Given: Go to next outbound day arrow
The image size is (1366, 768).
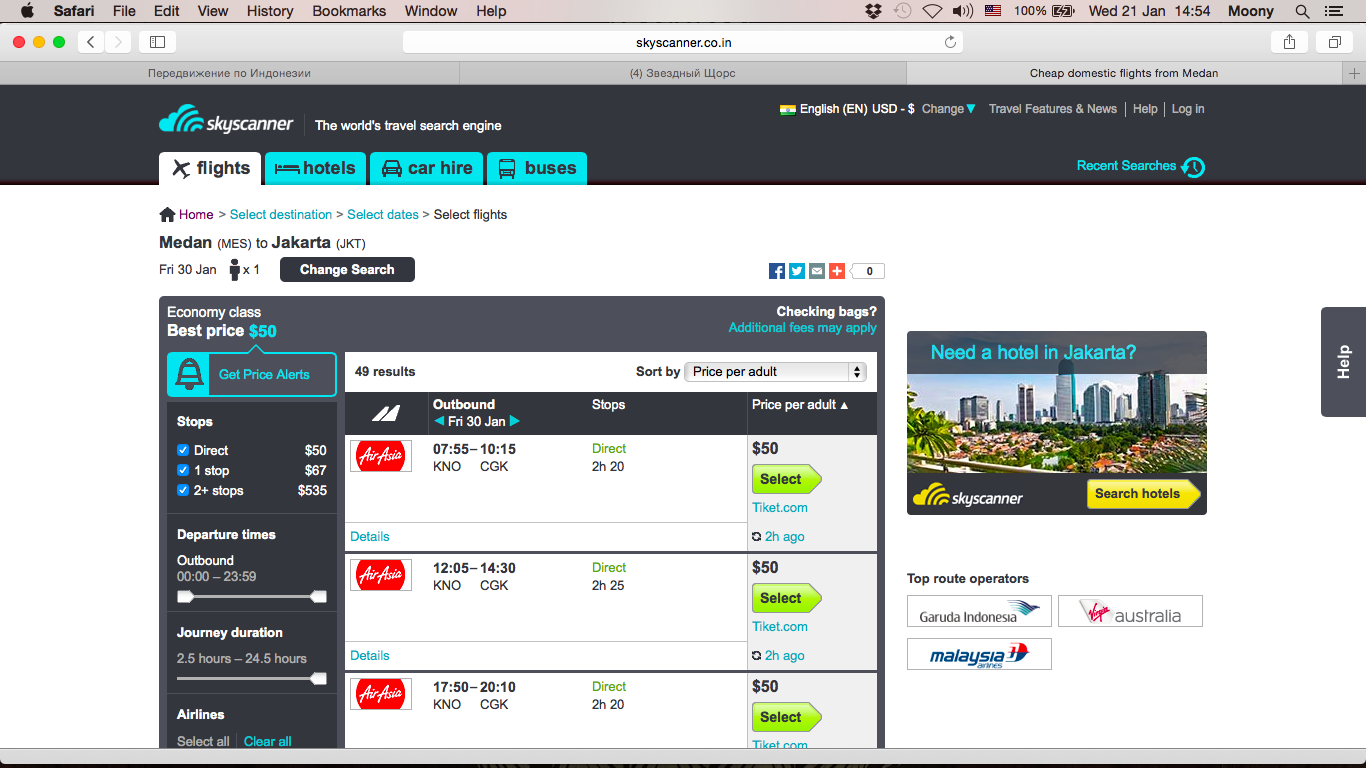Looking at the screenshot, I should point(515,422).
